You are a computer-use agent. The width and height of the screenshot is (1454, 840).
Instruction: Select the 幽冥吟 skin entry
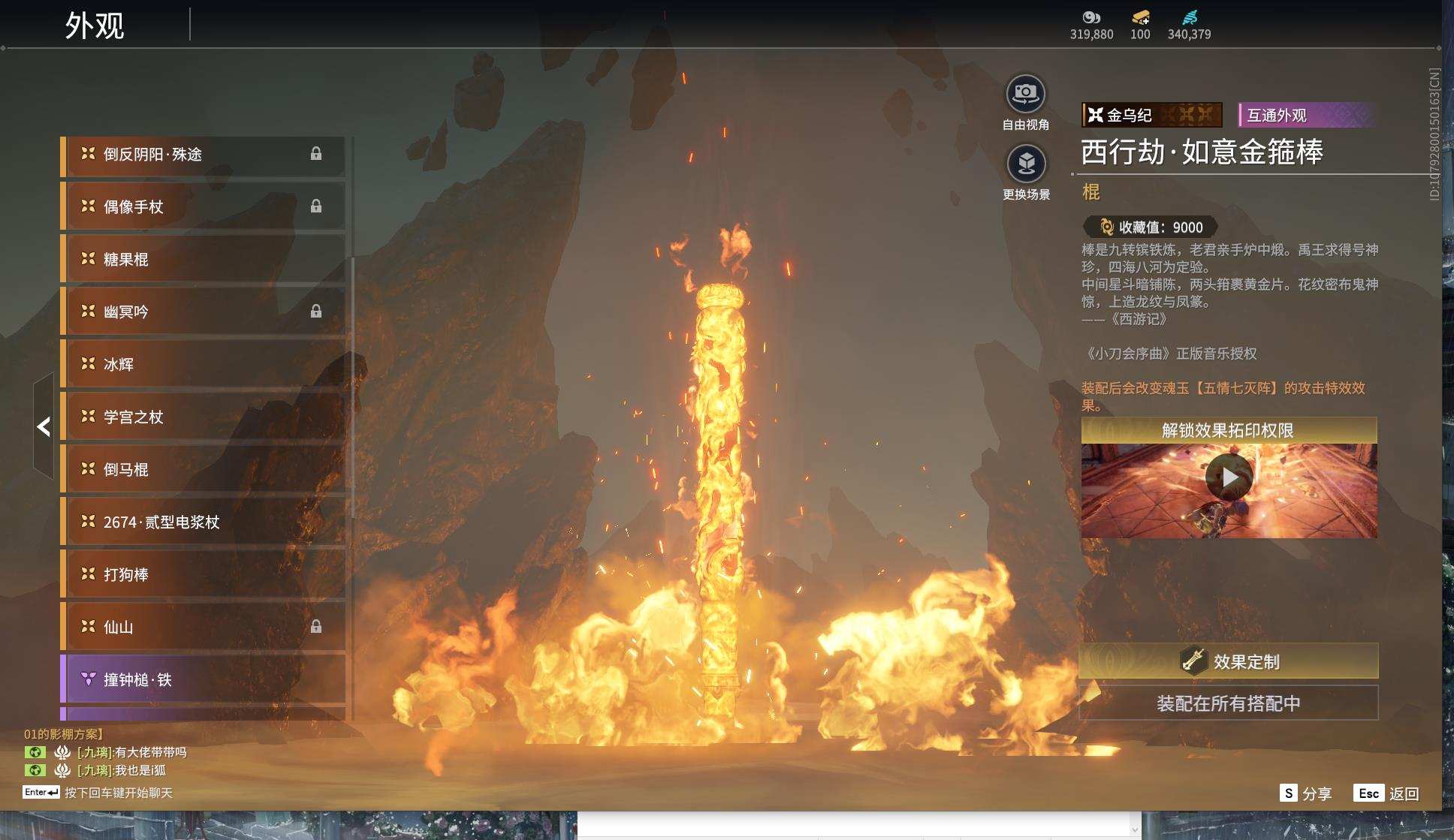click(203, 312)
